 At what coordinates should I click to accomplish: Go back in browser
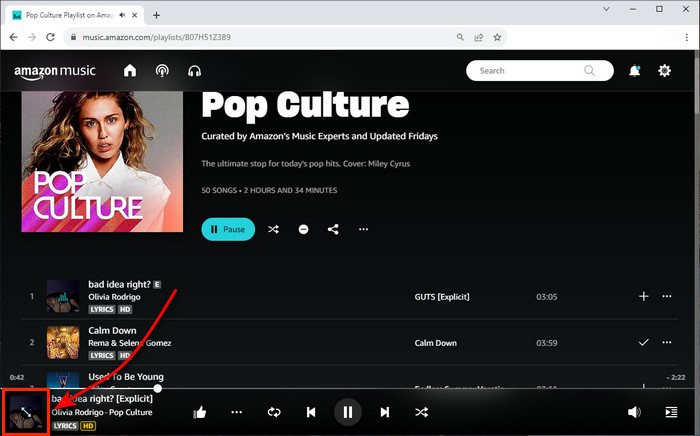point(13,37)
